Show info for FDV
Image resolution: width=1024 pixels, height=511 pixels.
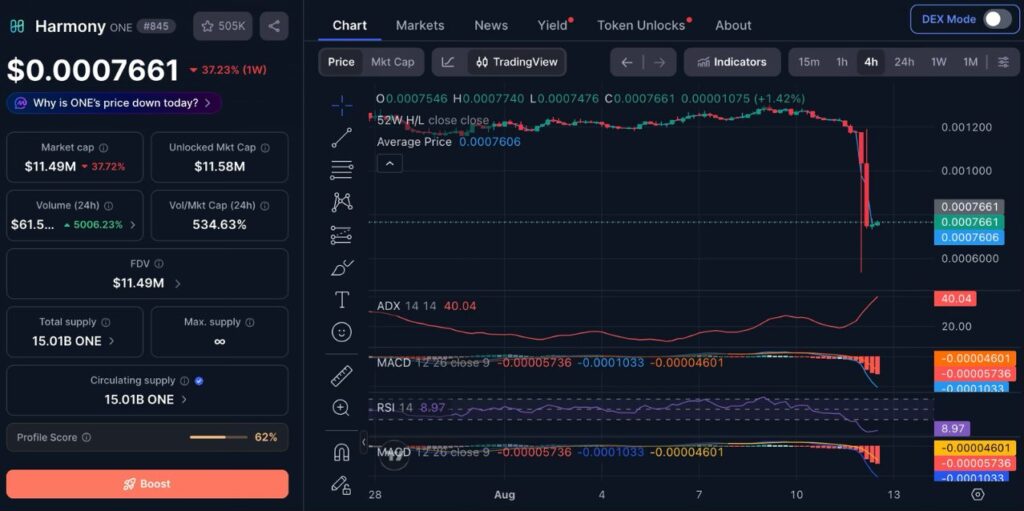(159, 264)
